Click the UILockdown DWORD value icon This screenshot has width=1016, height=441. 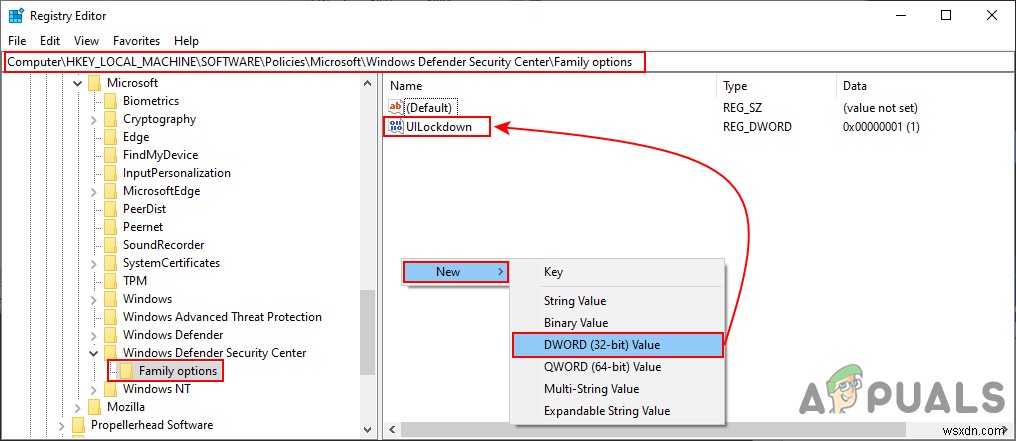tap(395, 127)
